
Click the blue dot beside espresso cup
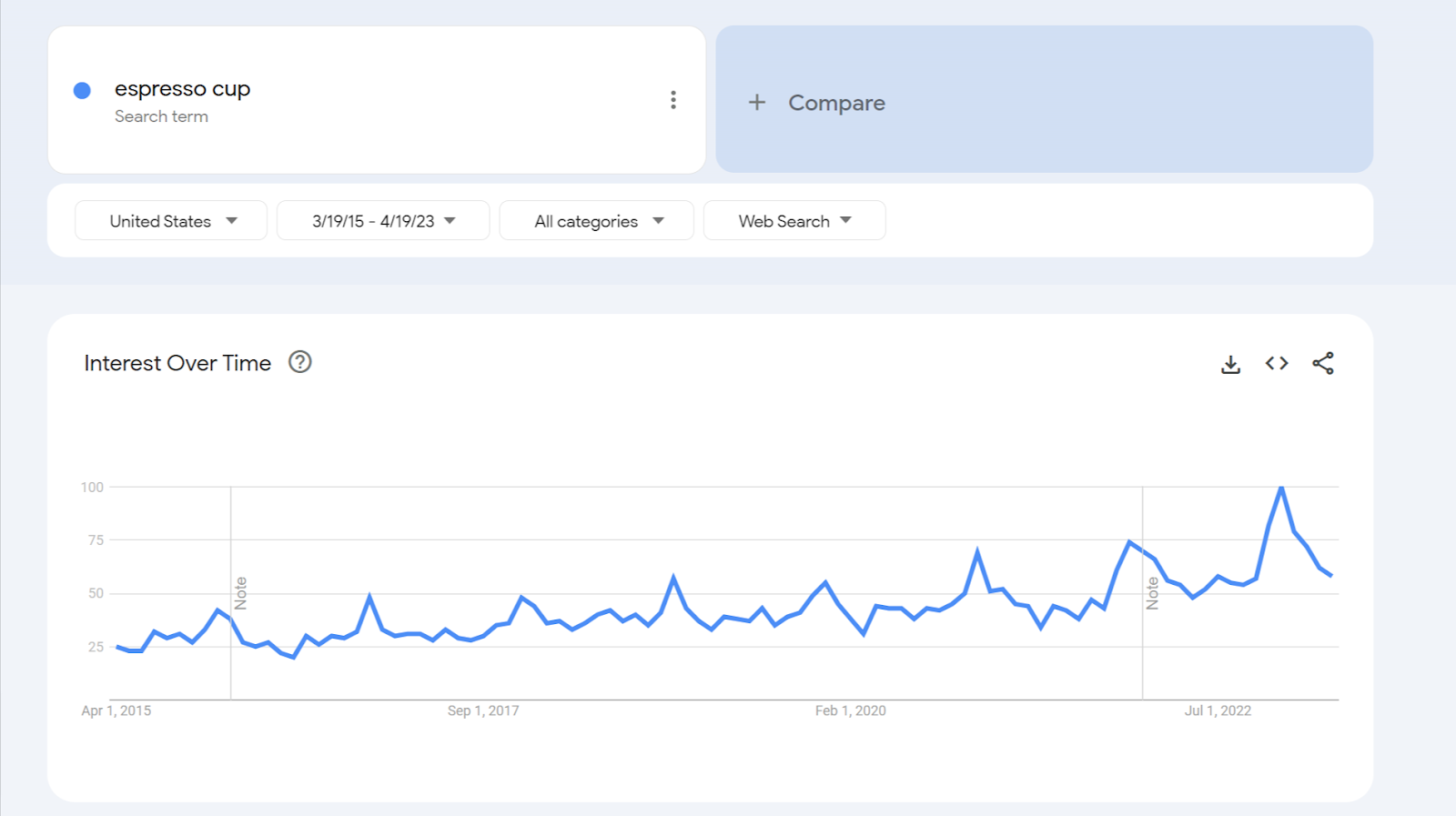[82, 90]
